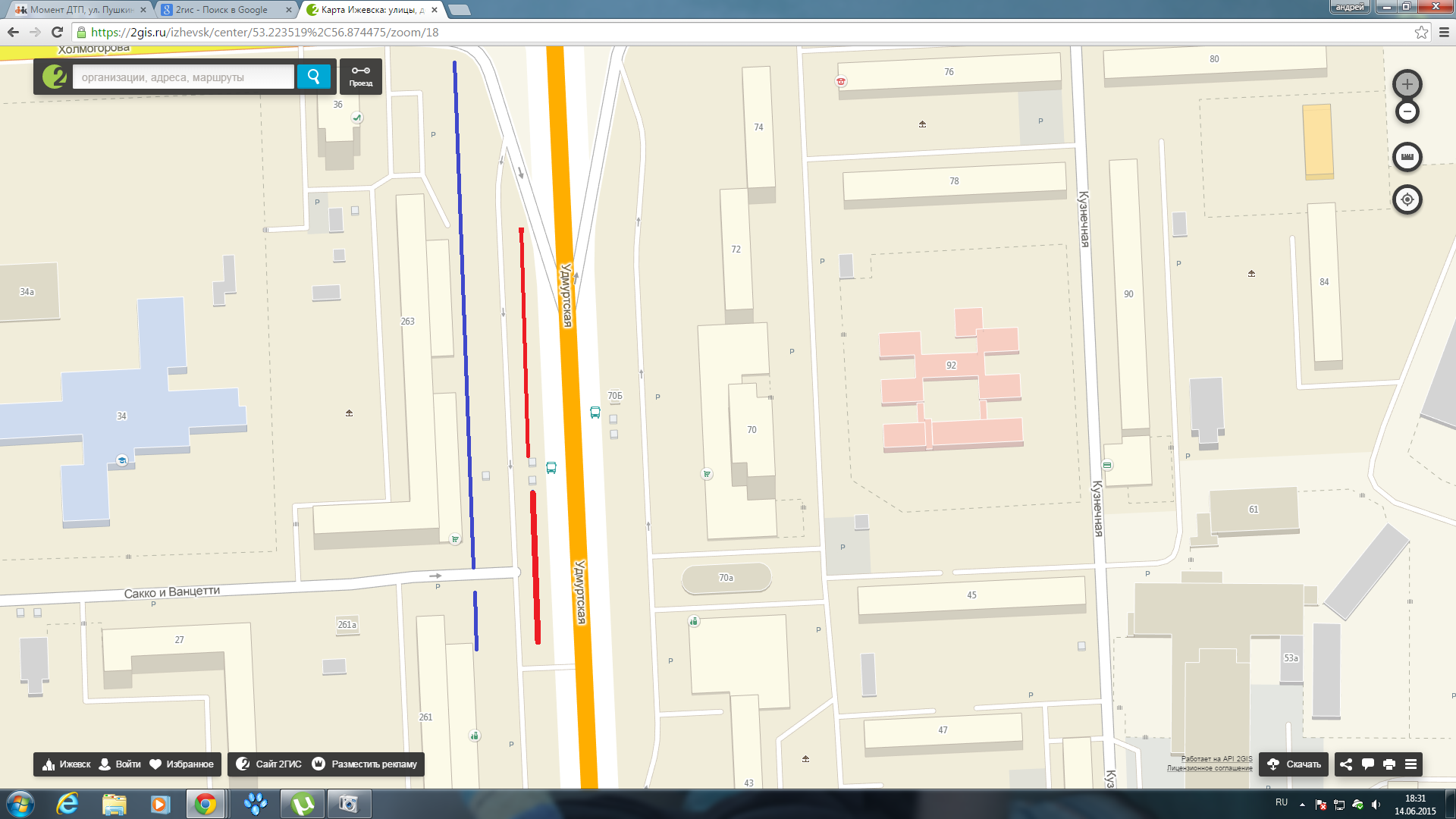Viewport: 1456px width, 819px height.
Task: Open the Ижевск city selector
Action: click(x=67, y=764)
